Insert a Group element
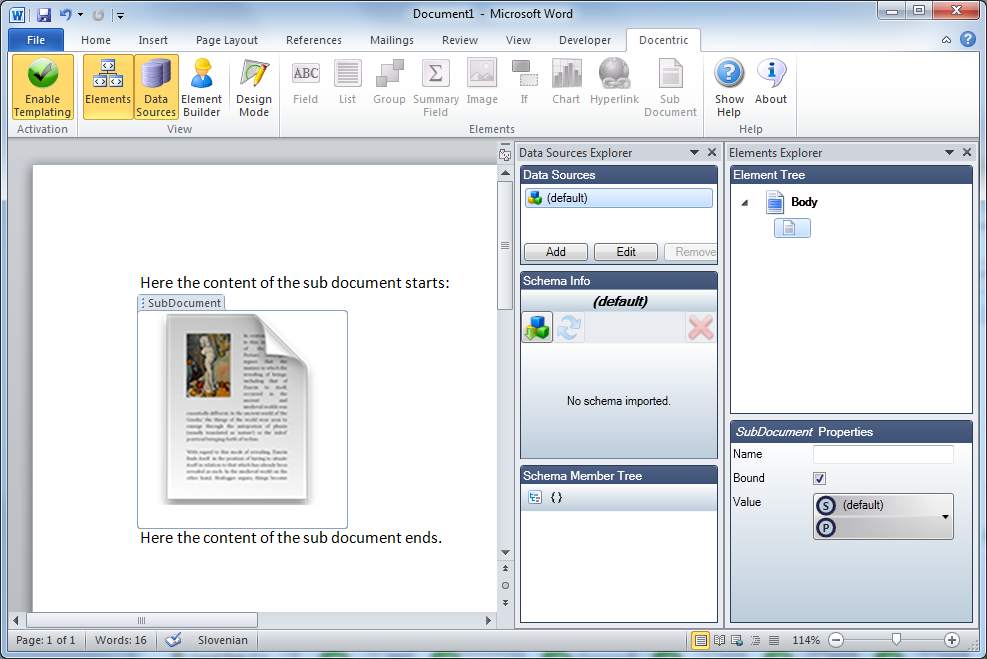Viewport: 987px width, 659px height. (x=389, y=82)
